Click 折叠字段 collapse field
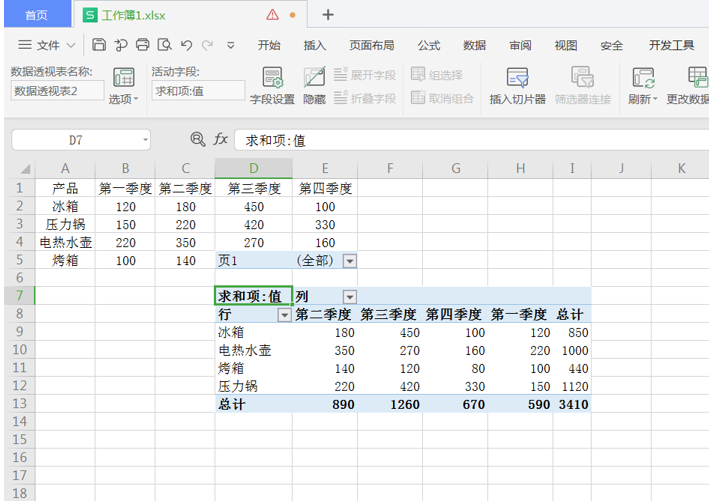Screen dimensions: 709x501 pos(365,98)
